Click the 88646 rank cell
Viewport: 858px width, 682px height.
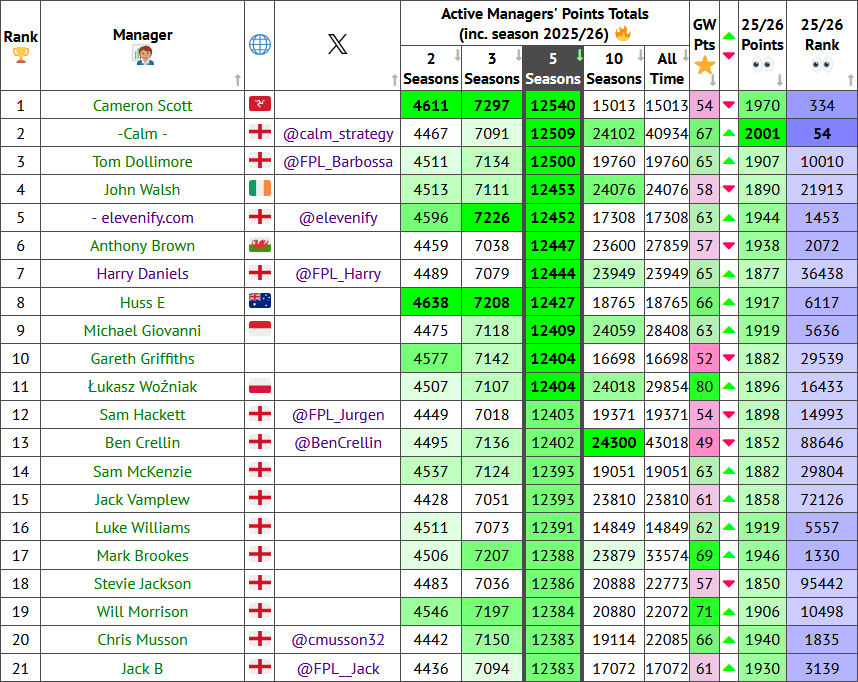[x=822, y=442]
